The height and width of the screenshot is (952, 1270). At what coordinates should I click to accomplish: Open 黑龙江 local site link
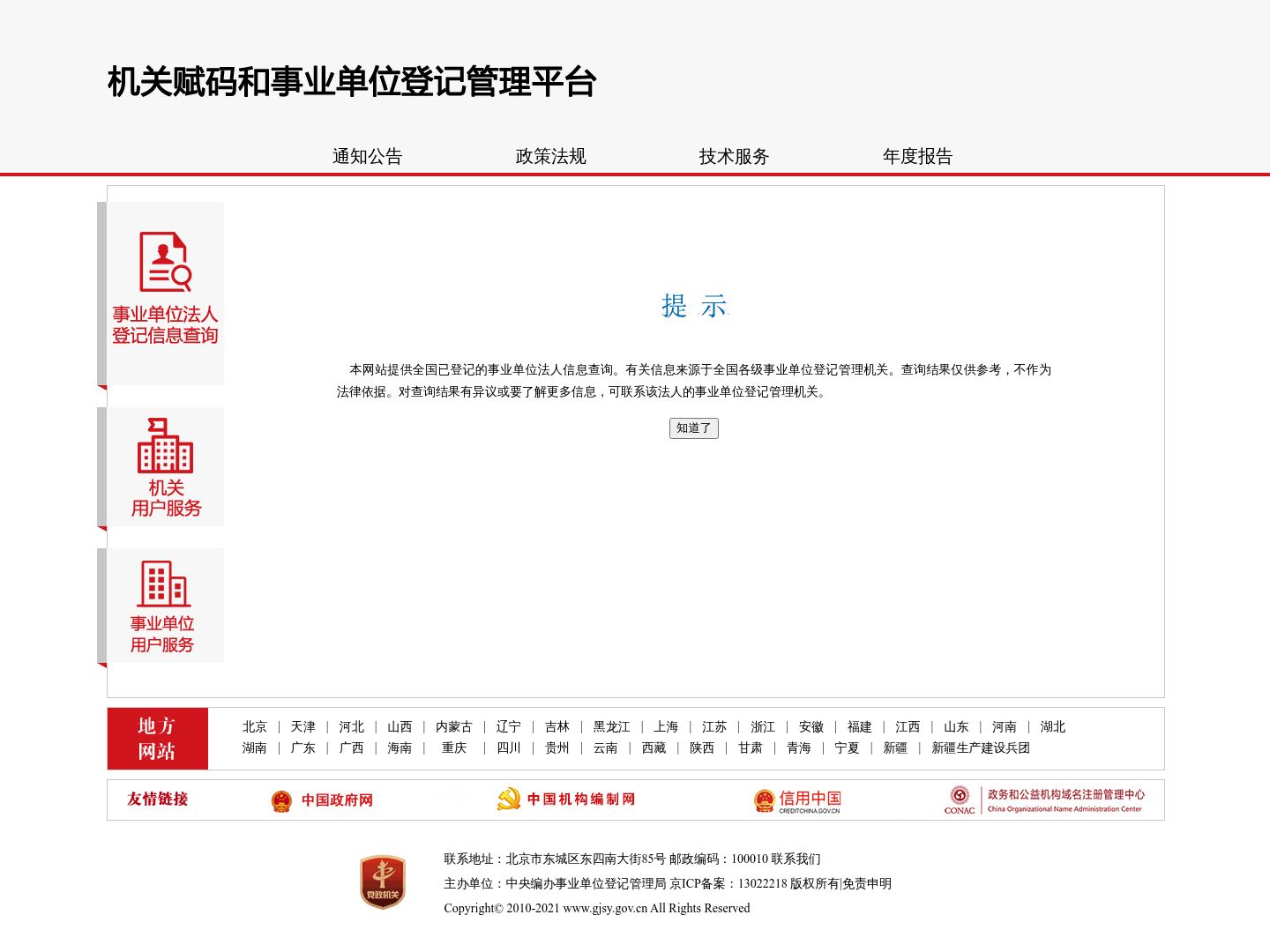pyautogui.click(x=612, y=727)
